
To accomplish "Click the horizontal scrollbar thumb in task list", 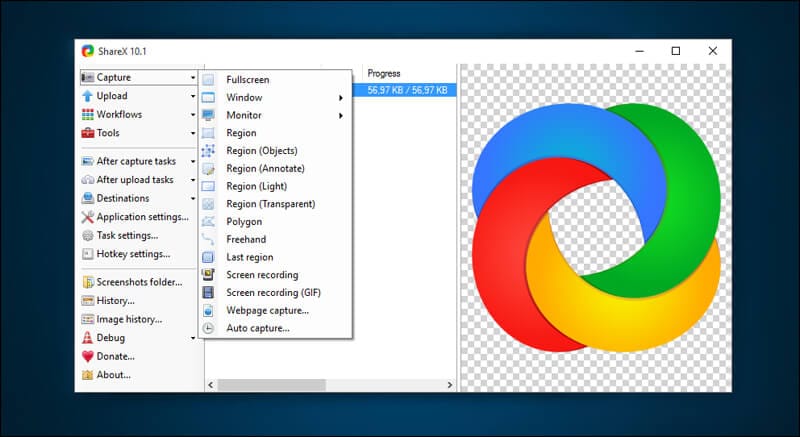I will (x=271, y=385).
